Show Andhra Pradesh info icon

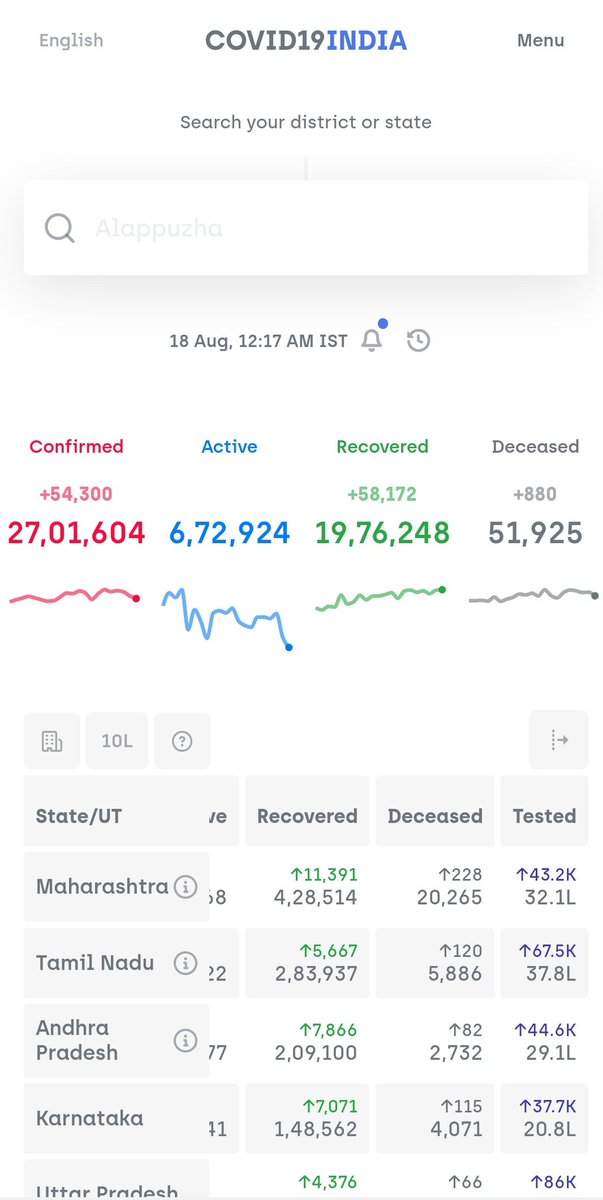tap(185, 1040)
